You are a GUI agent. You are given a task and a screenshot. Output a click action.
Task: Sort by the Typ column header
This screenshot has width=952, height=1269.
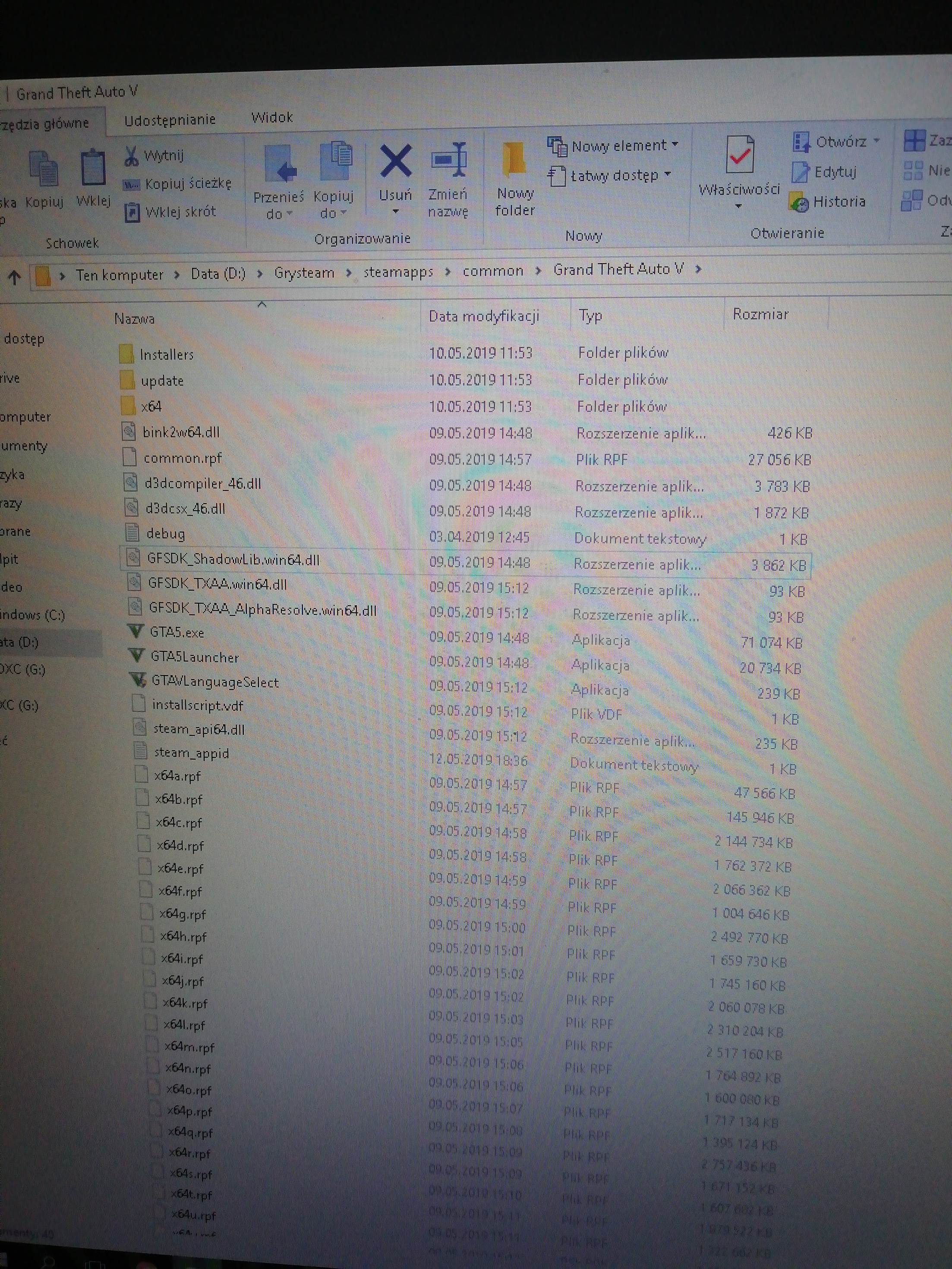click(590, 315)
